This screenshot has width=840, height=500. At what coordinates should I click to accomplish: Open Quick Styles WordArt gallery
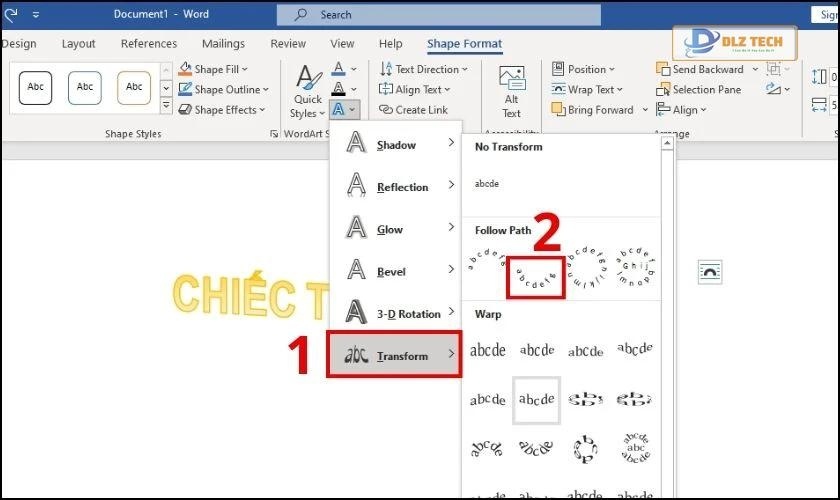tap(308, 92)
